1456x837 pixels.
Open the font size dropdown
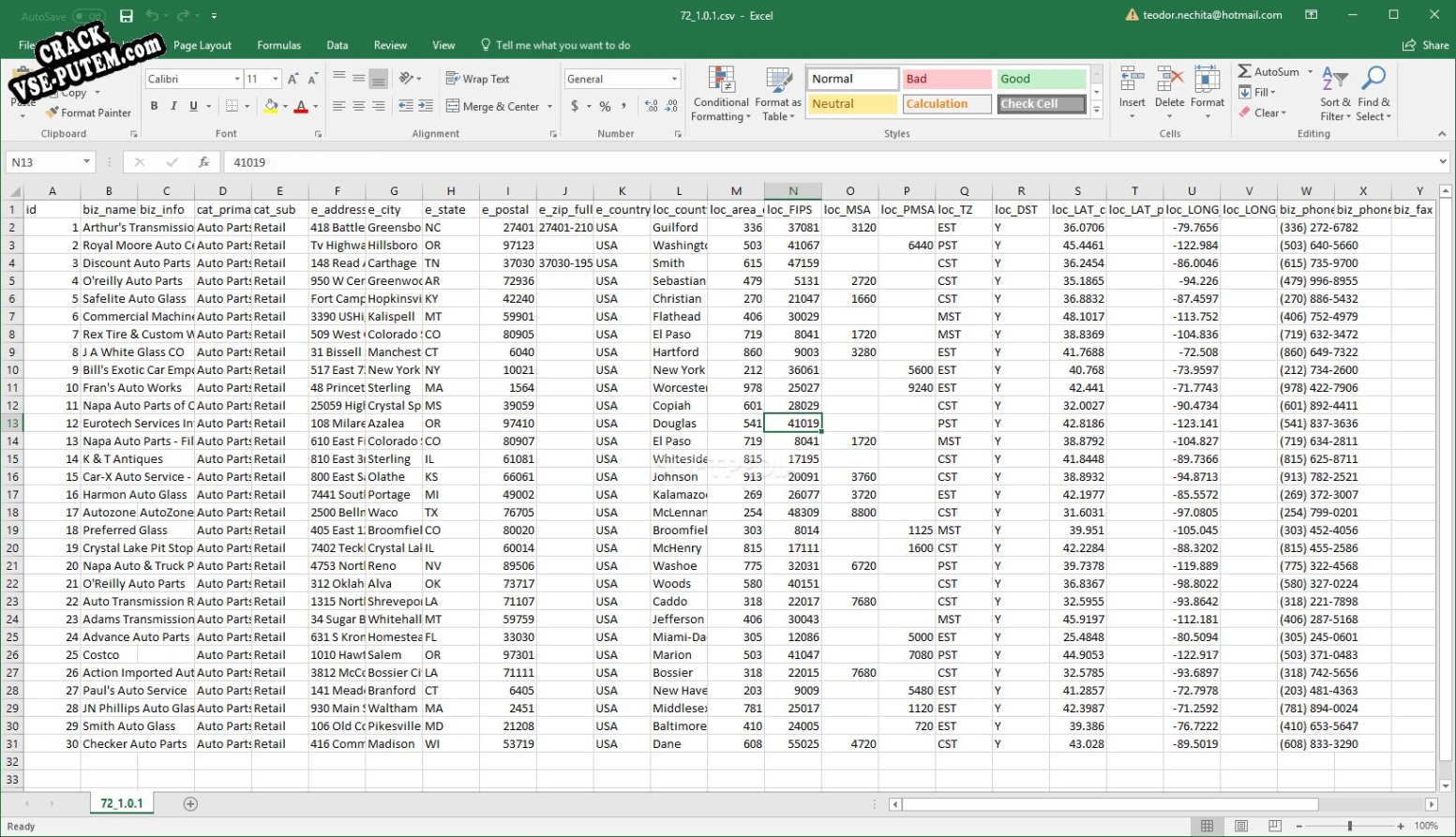tap(274, 79)
